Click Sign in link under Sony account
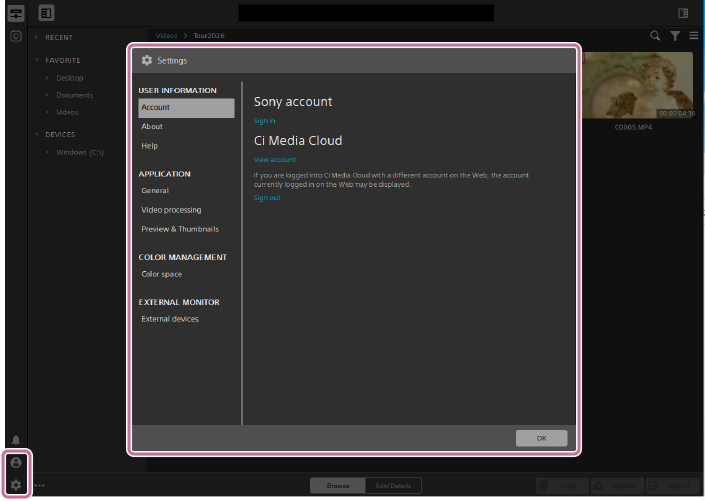Image resolution: width=705 pixels, height=501 pixels. coord(264,121)
